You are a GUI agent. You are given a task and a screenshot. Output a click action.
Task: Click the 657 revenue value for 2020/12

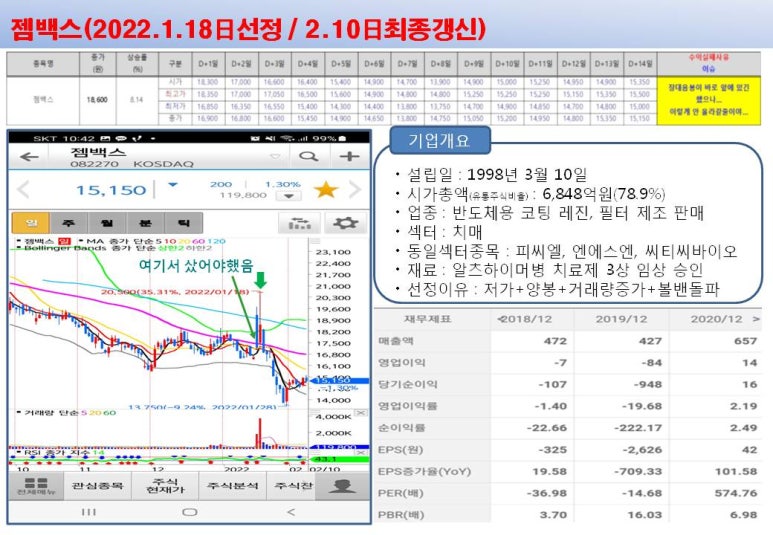click(745, 341)
